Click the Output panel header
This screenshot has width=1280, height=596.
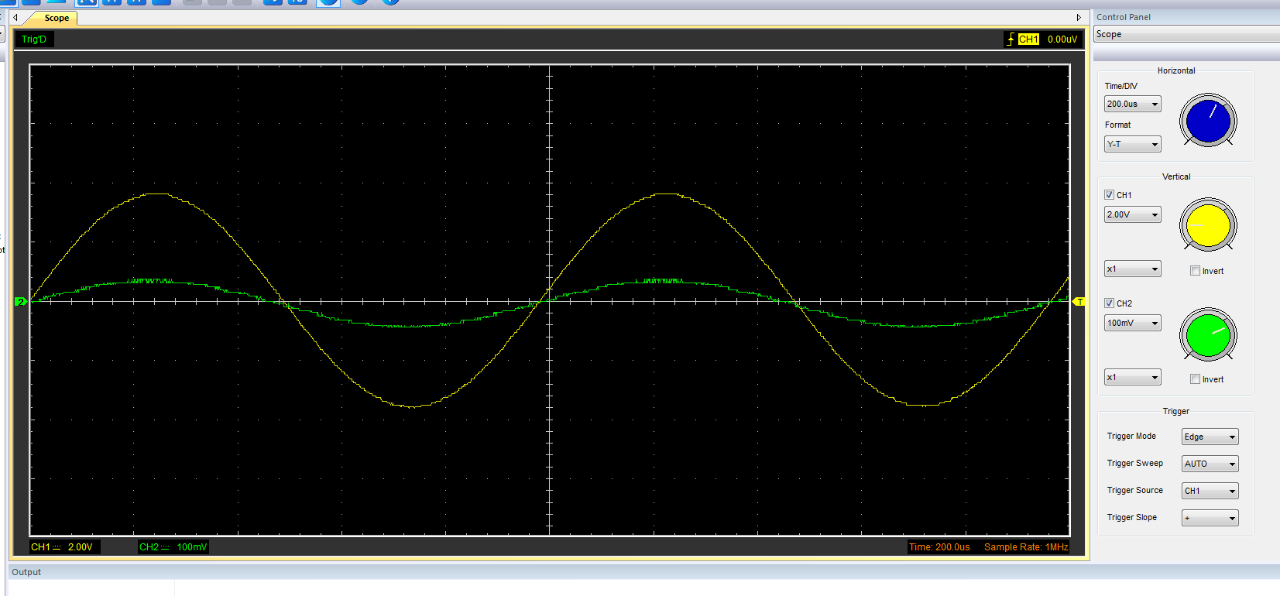coord(27,572)
